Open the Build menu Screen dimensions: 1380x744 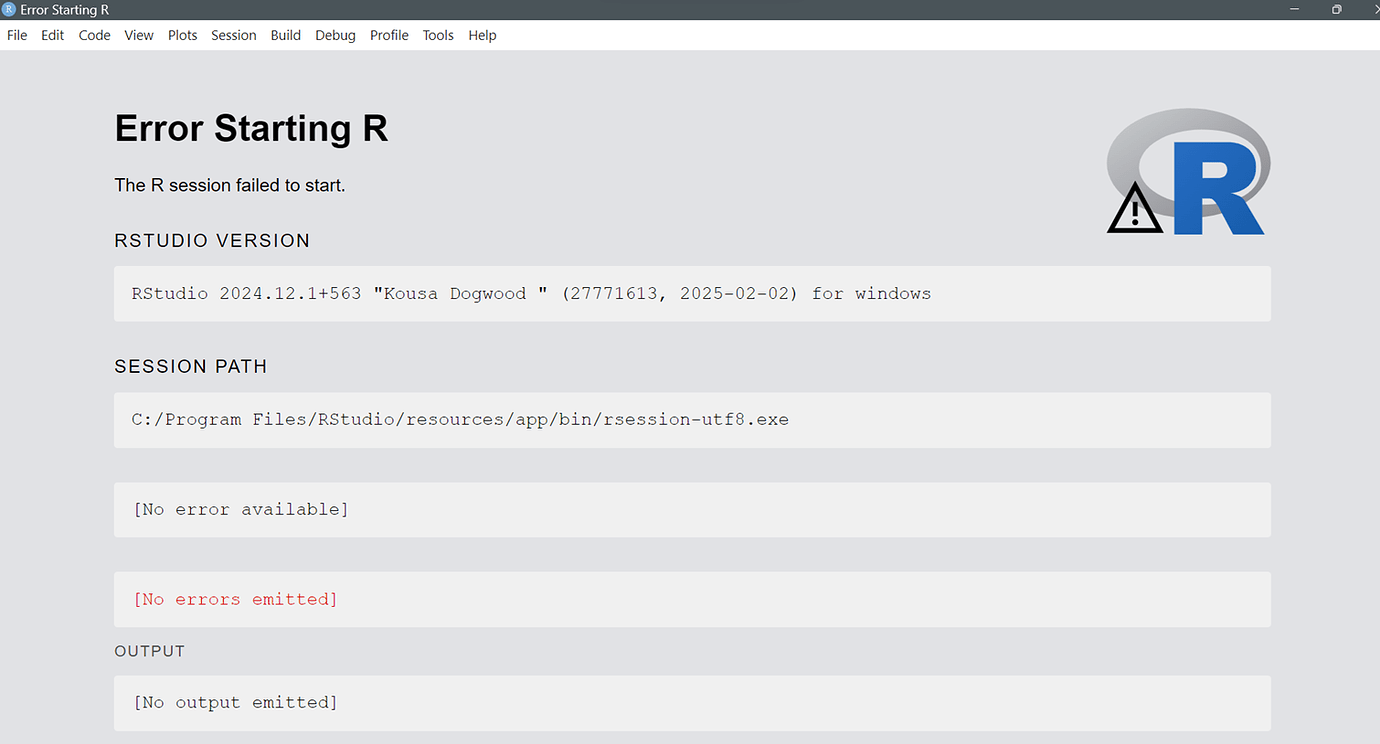tap(286, 35)
